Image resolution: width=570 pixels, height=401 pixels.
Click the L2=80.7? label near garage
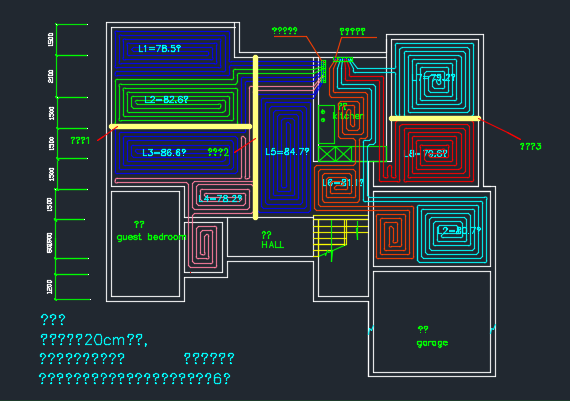459,230
